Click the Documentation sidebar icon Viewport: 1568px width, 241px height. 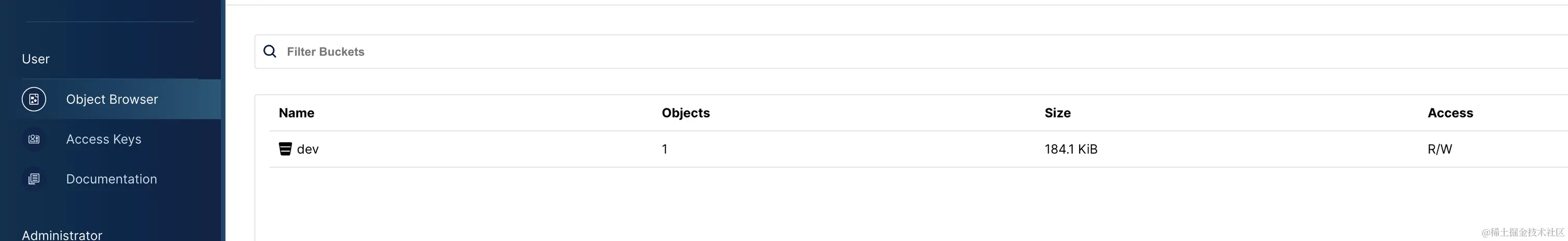[34, 179]
